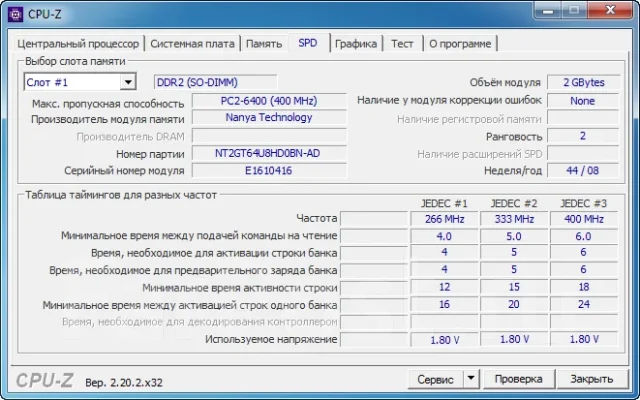Click the Номер партии label

coord(150,154)
